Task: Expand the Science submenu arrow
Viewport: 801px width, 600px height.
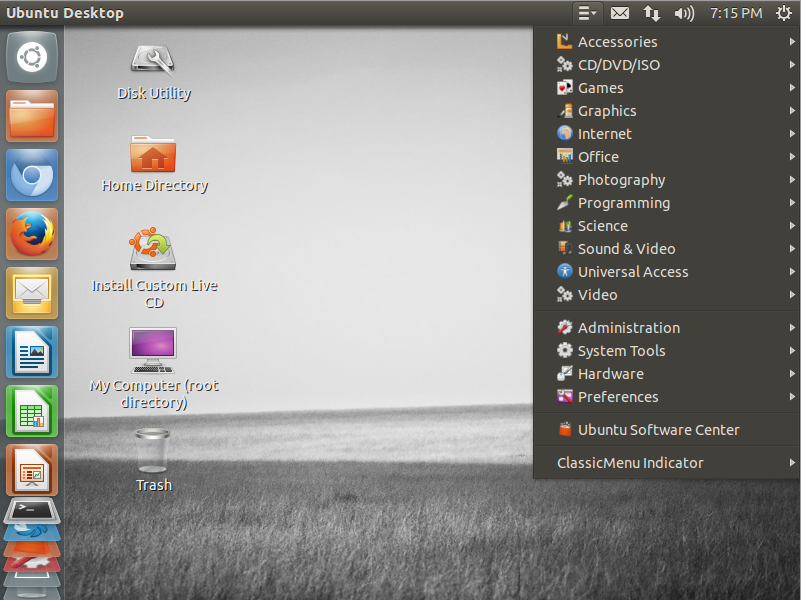Action: 792,226
